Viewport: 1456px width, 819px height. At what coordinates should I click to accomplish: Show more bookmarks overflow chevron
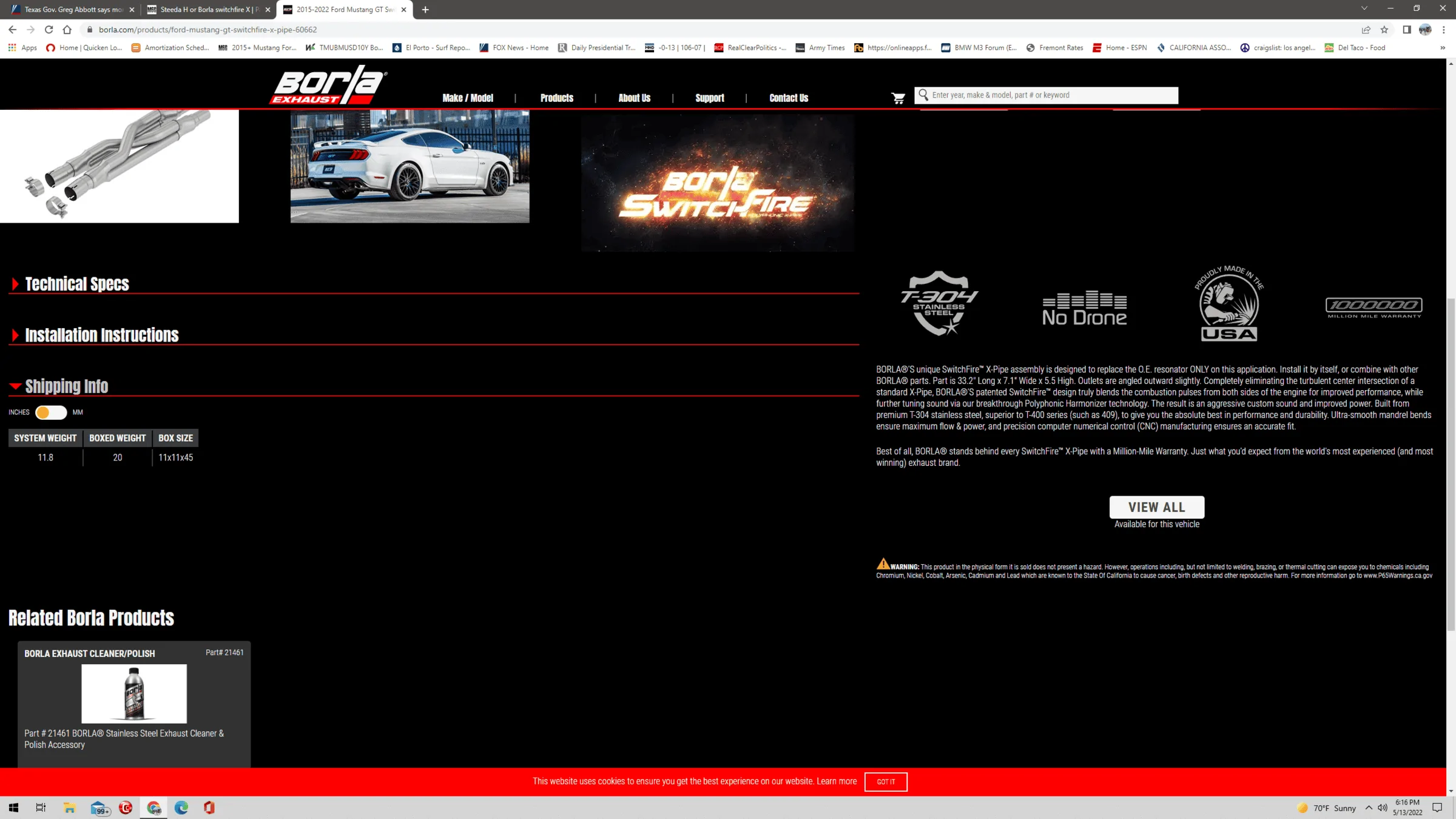[1443, 47]
